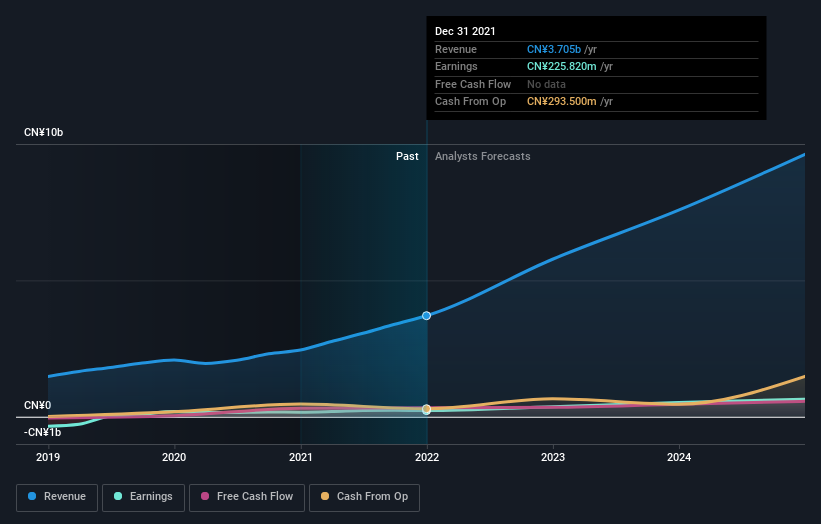The width and height of the screenshot is (821, 524).
Task: Click the 2021 x-axis label
Action: click(x=301, y=457)
